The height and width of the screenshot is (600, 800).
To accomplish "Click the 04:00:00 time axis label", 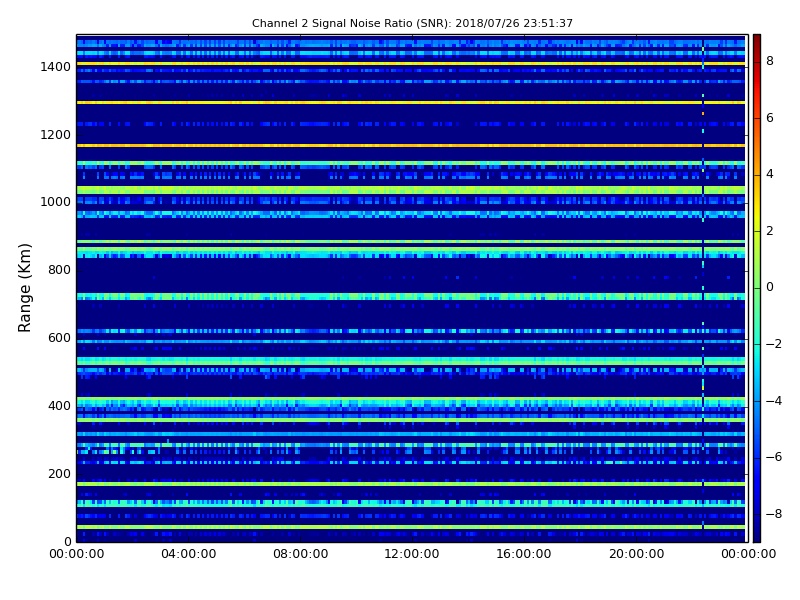I will 188,554.
